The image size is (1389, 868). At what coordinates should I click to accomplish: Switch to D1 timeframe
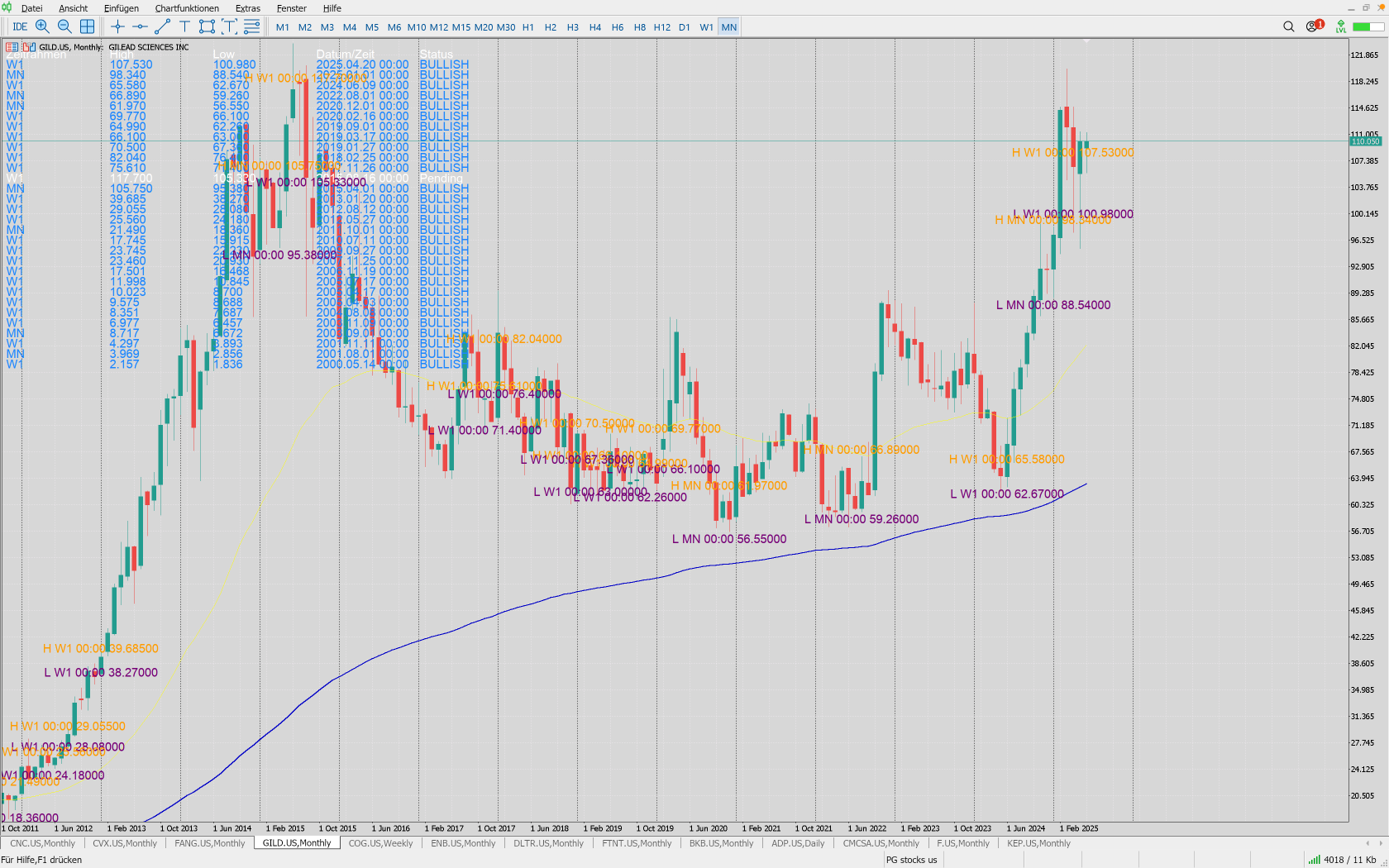pyautogui.click(x=685, y=27)
